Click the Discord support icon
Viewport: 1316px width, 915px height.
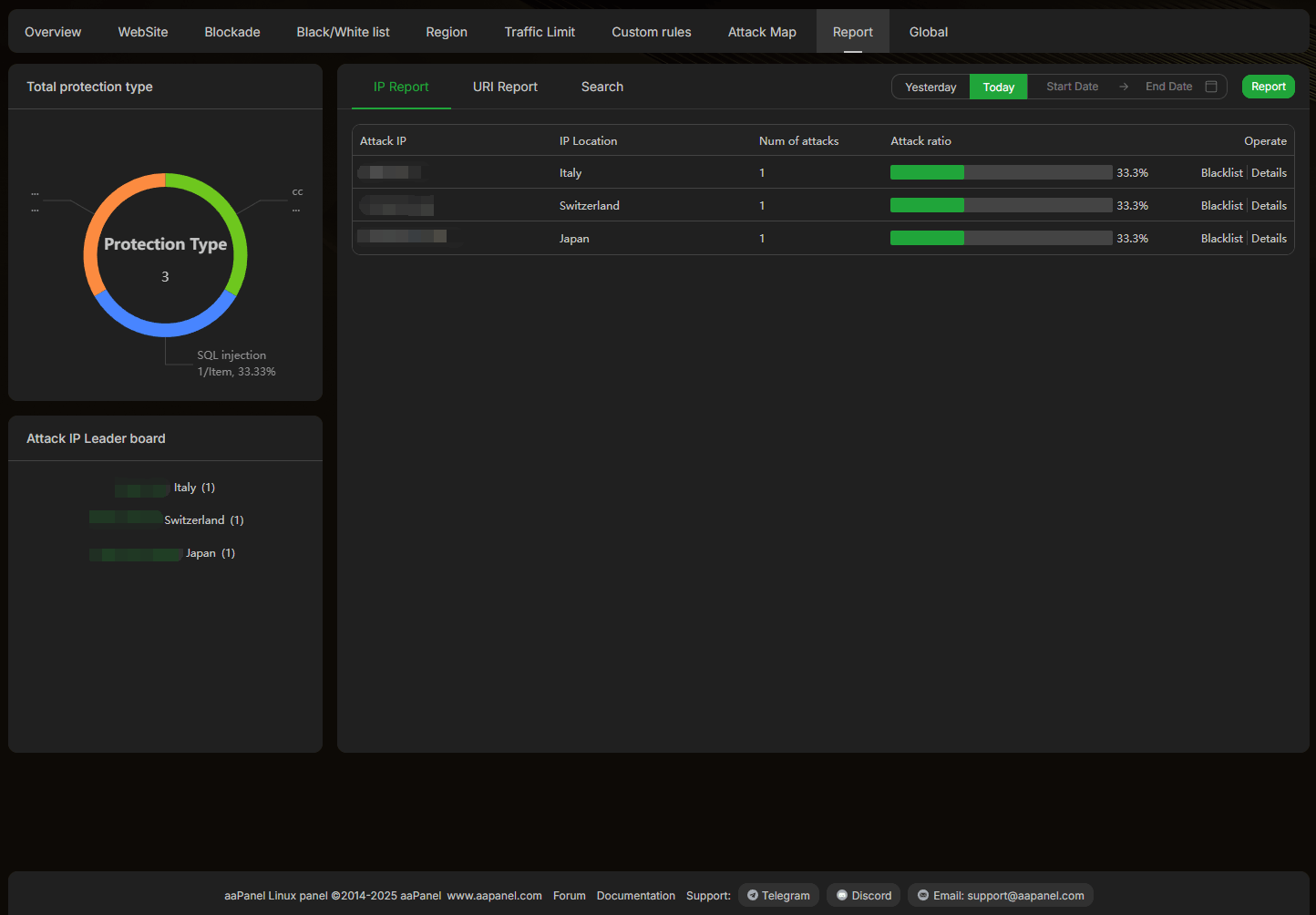pyautogui.click(x=842, y=895)
